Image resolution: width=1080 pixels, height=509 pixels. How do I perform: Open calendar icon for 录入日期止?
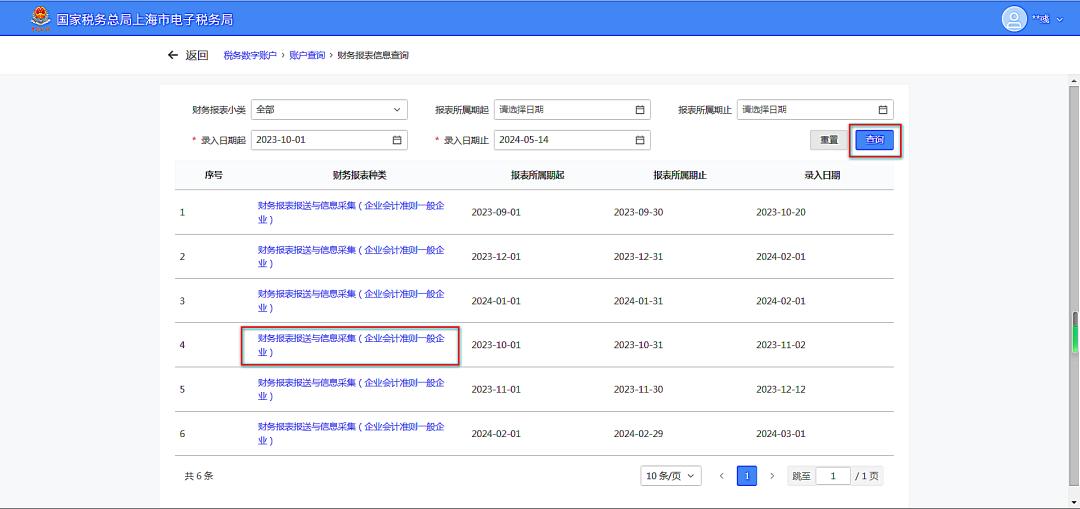[x=640, y=140]
